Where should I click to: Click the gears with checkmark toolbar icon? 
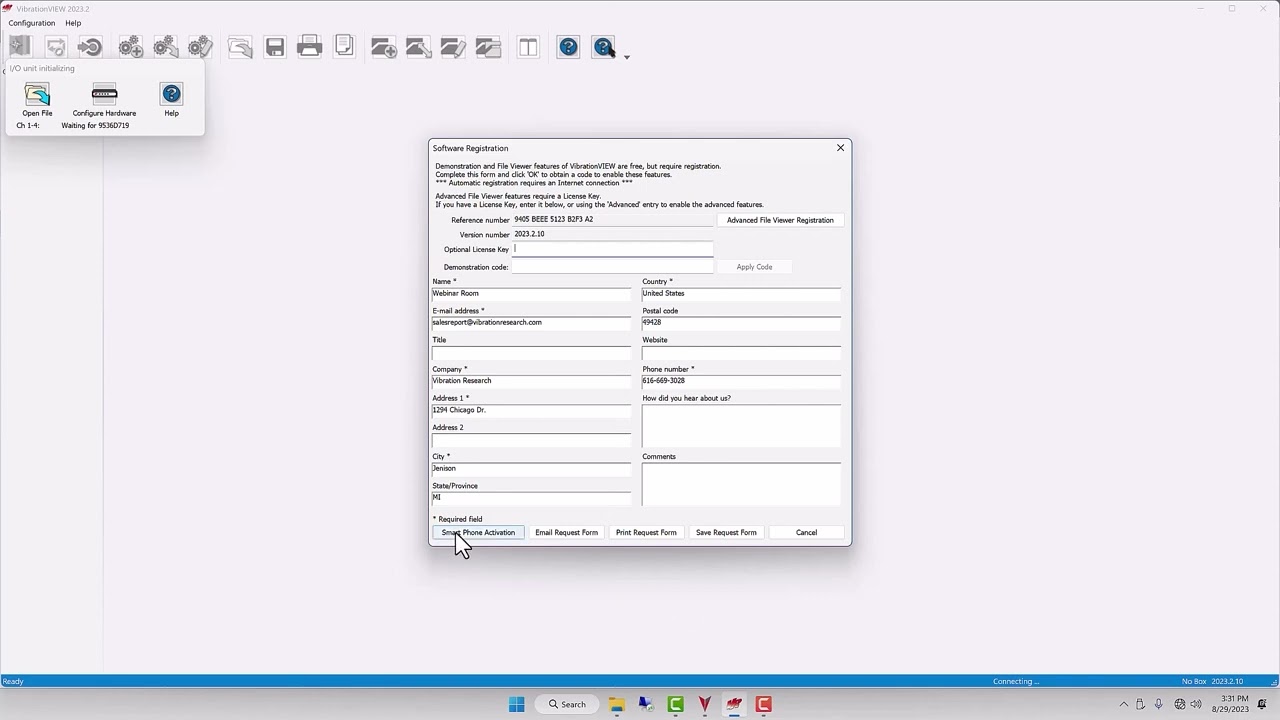(200, 47)
